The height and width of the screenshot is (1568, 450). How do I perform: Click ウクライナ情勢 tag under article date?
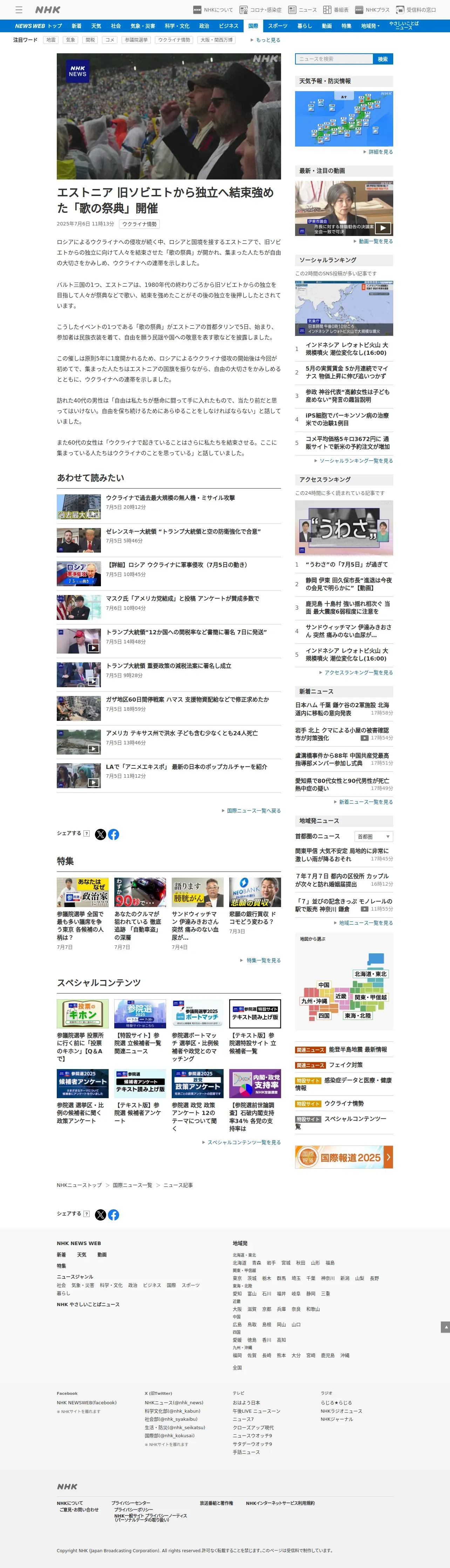click(x=139, y=224)
